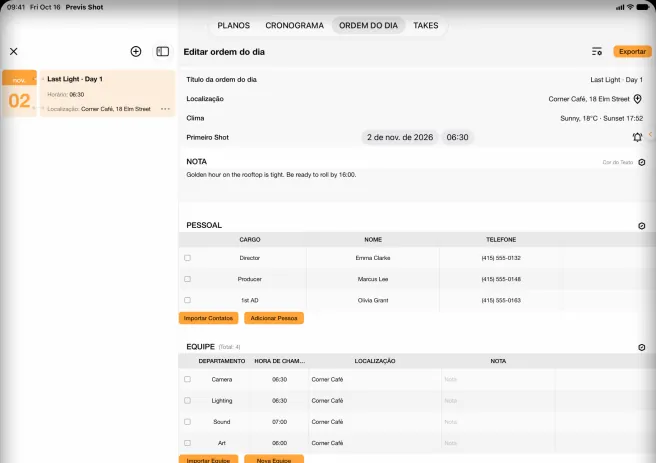This screenshot has height=463, width=656.
Task: Open the time picker showing 06:30
Action: coord(457,137)
